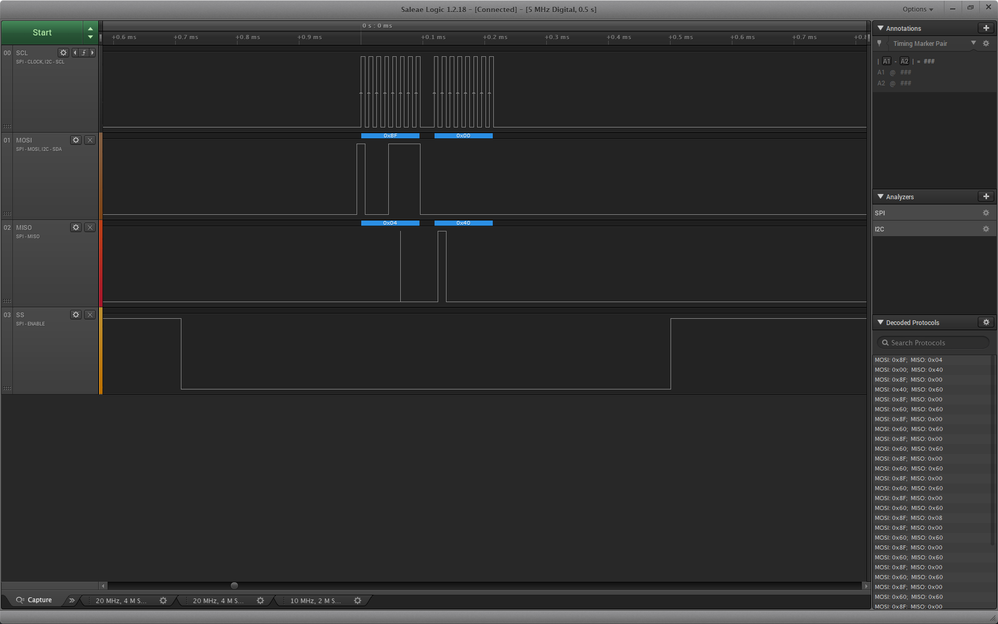This screenshot has height=624, width=998.
Task: Open MISO channel settings gear
Action: pos(76,227)
